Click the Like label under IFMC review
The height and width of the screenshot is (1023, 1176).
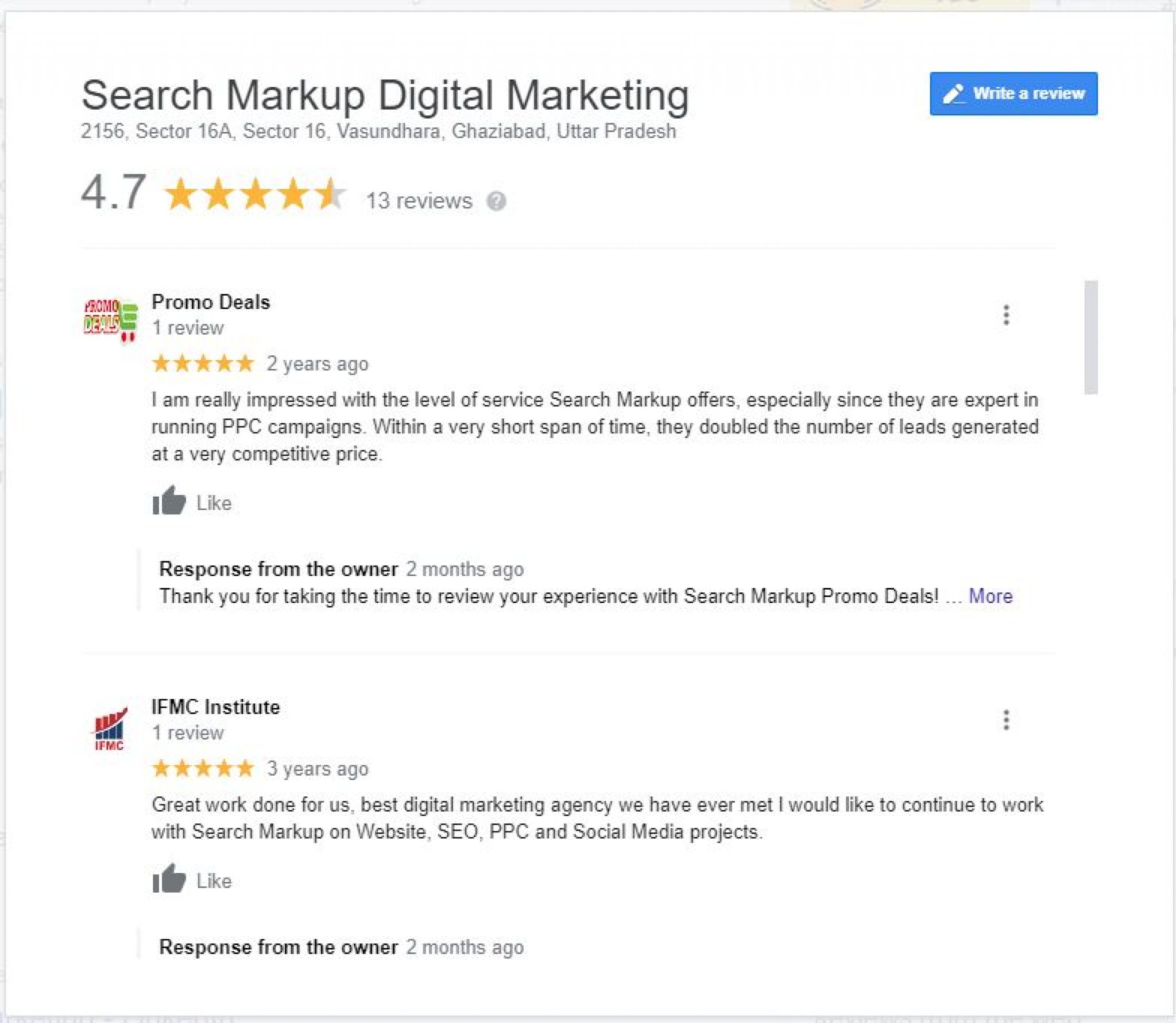[x=214, y=881]
